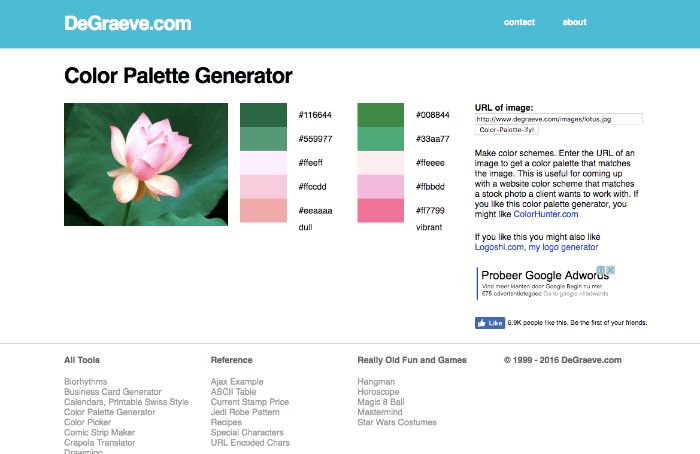Select the vibrant #ff7799 pink swatch
This screenshot has height=454, width=700.
click(380, 211)
